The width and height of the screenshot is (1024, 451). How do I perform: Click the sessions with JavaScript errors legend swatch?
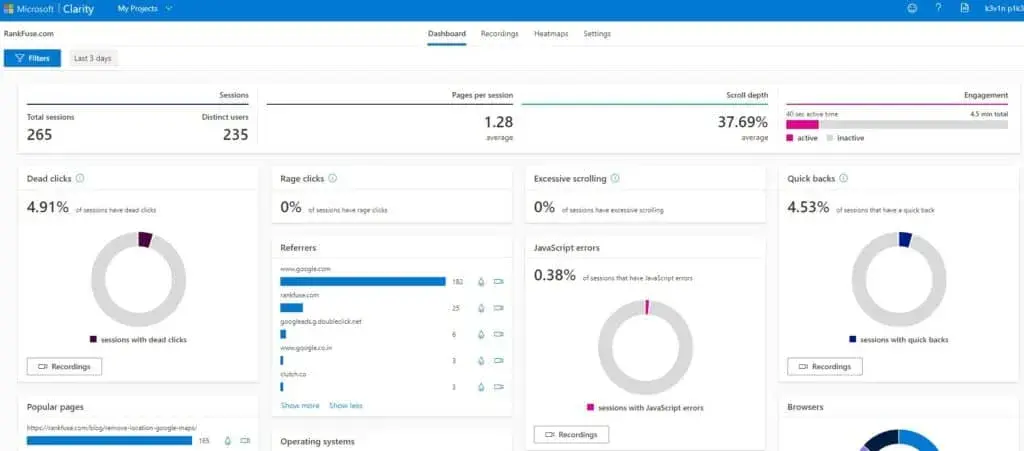pyautogui.click(x=590, y=407)
